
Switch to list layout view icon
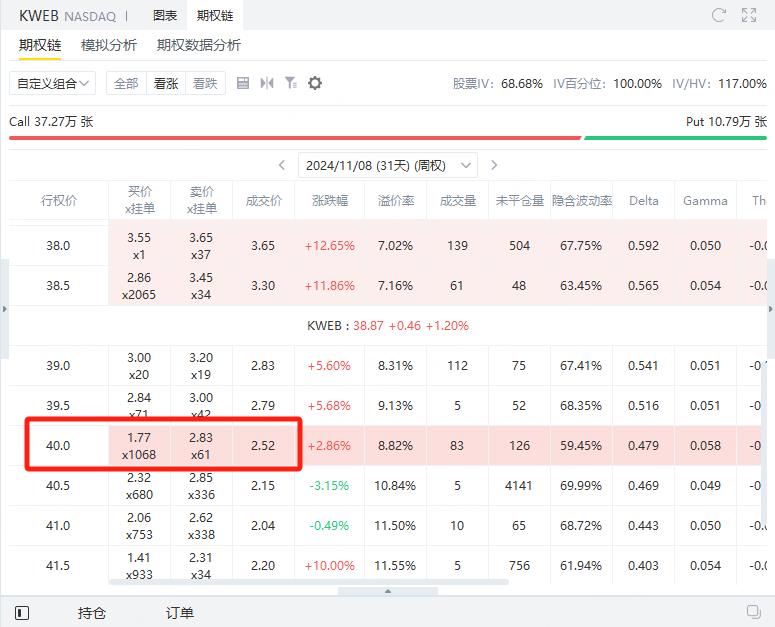point(243,83)
